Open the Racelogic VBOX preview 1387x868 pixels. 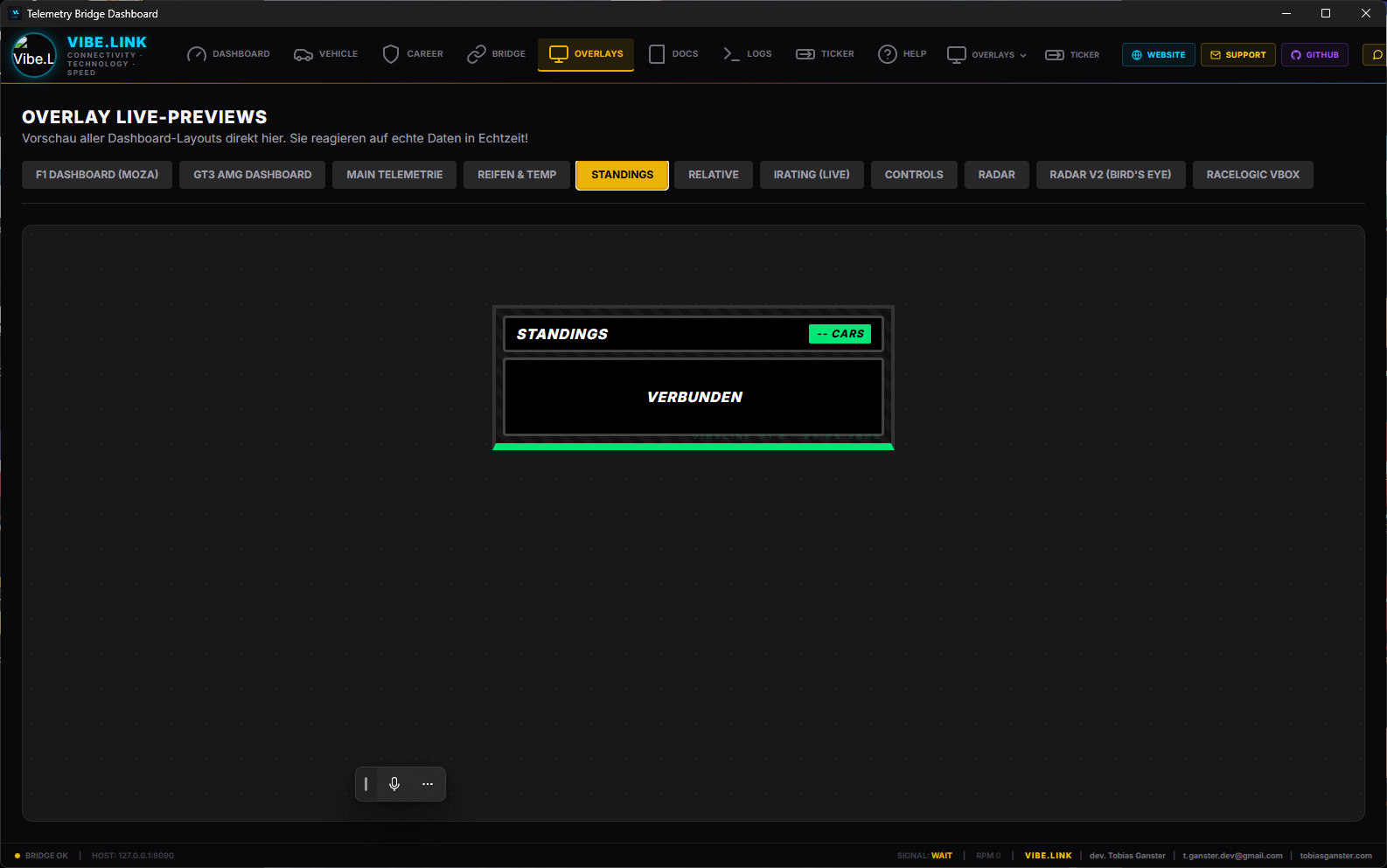1253,175
